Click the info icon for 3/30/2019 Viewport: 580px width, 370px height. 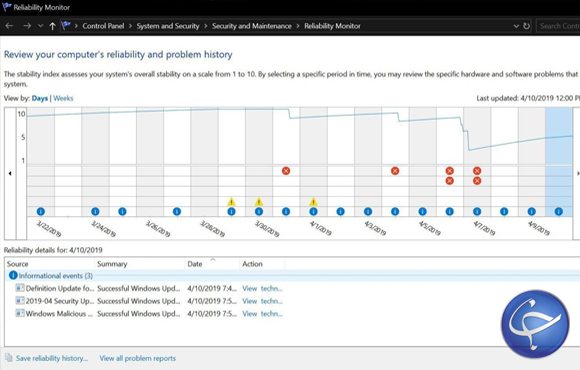259,212
